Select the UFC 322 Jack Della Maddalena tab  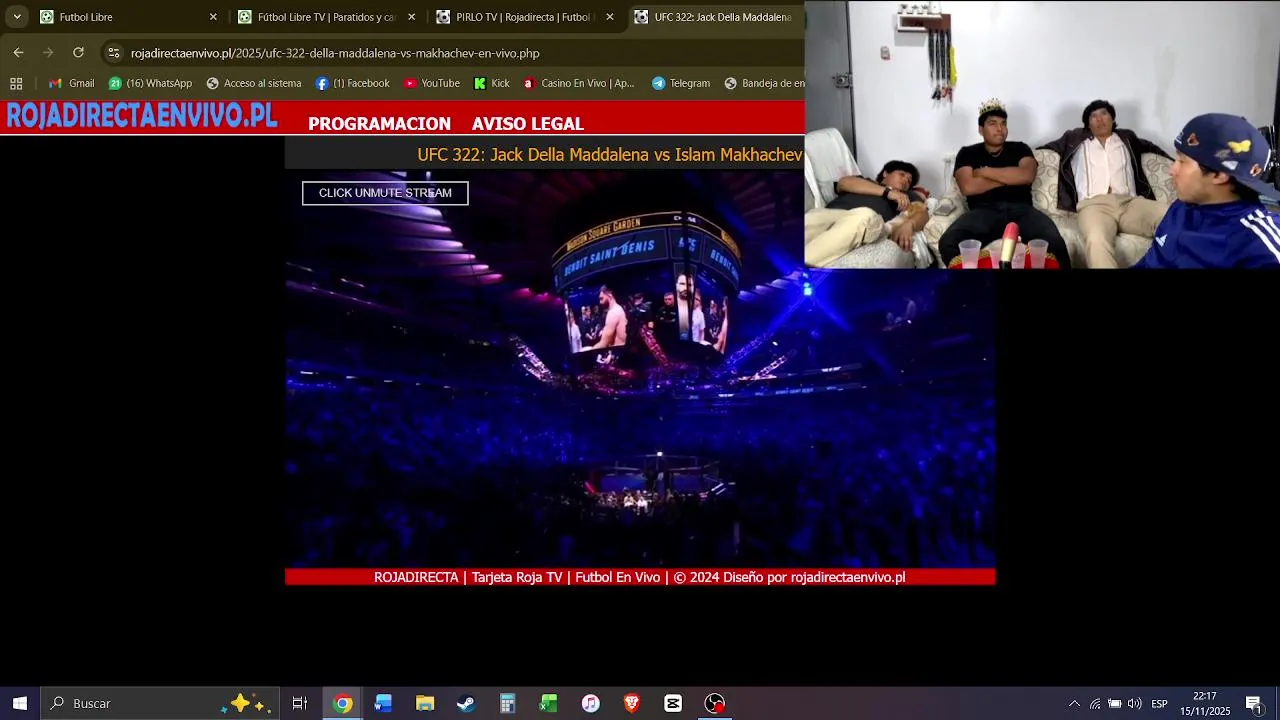[x=715, y=17]
